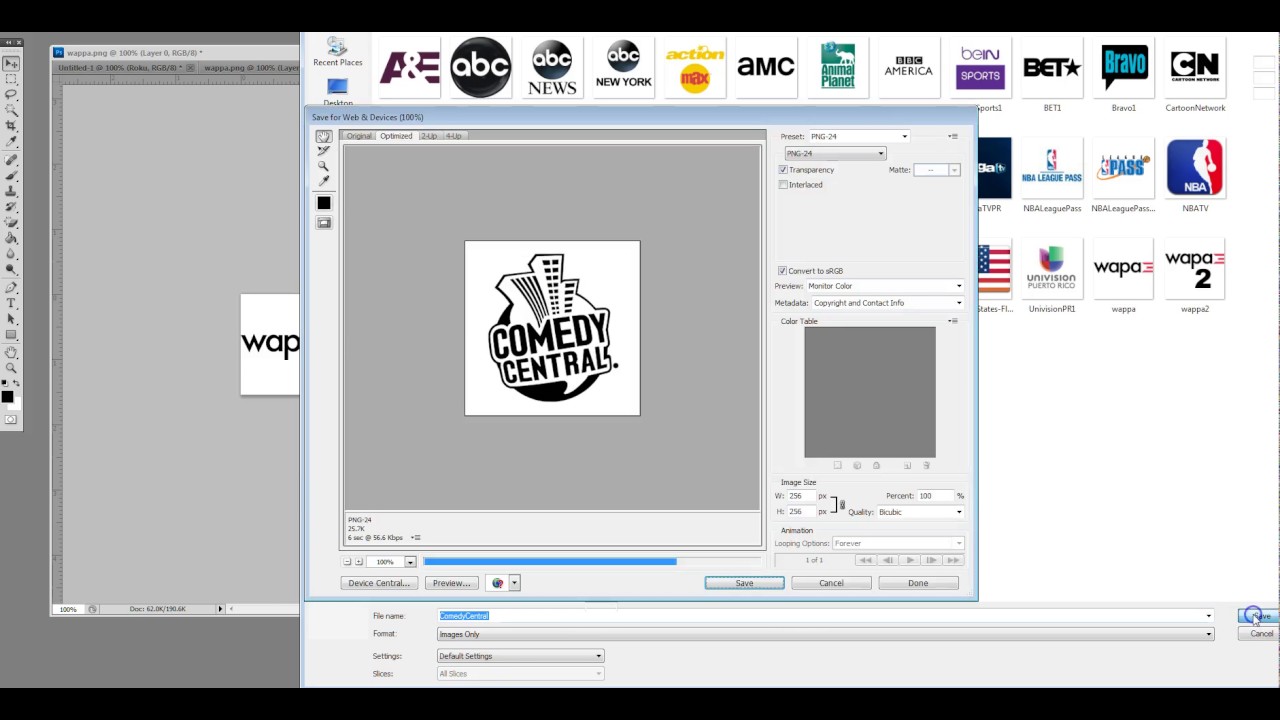The height and width of the screenshot is (720, 1280).
Task: Click the image width W field
Action: tap(801, 496)
